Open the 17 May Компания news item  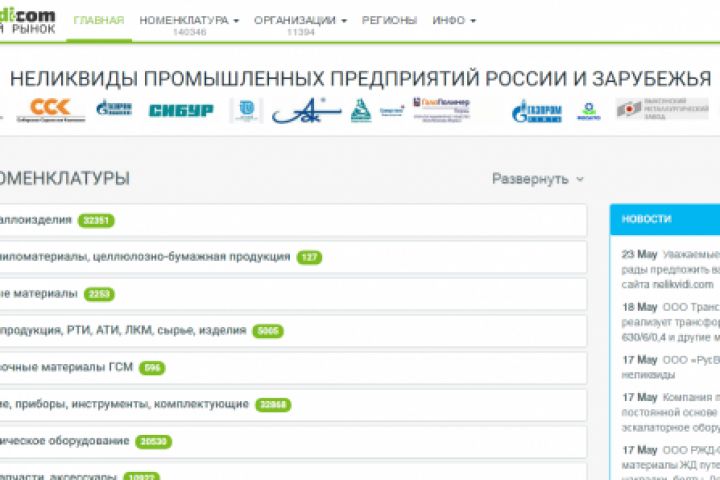click(x=671, y=412)
